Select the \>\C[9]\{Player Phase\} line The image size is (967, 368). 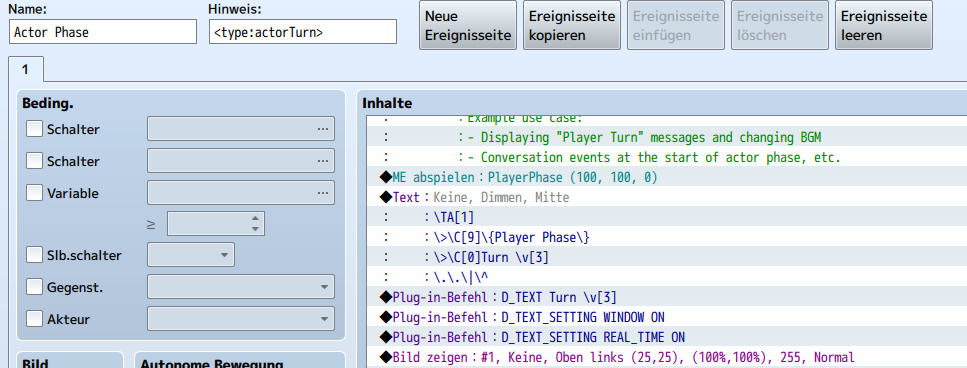pos(667,237)
